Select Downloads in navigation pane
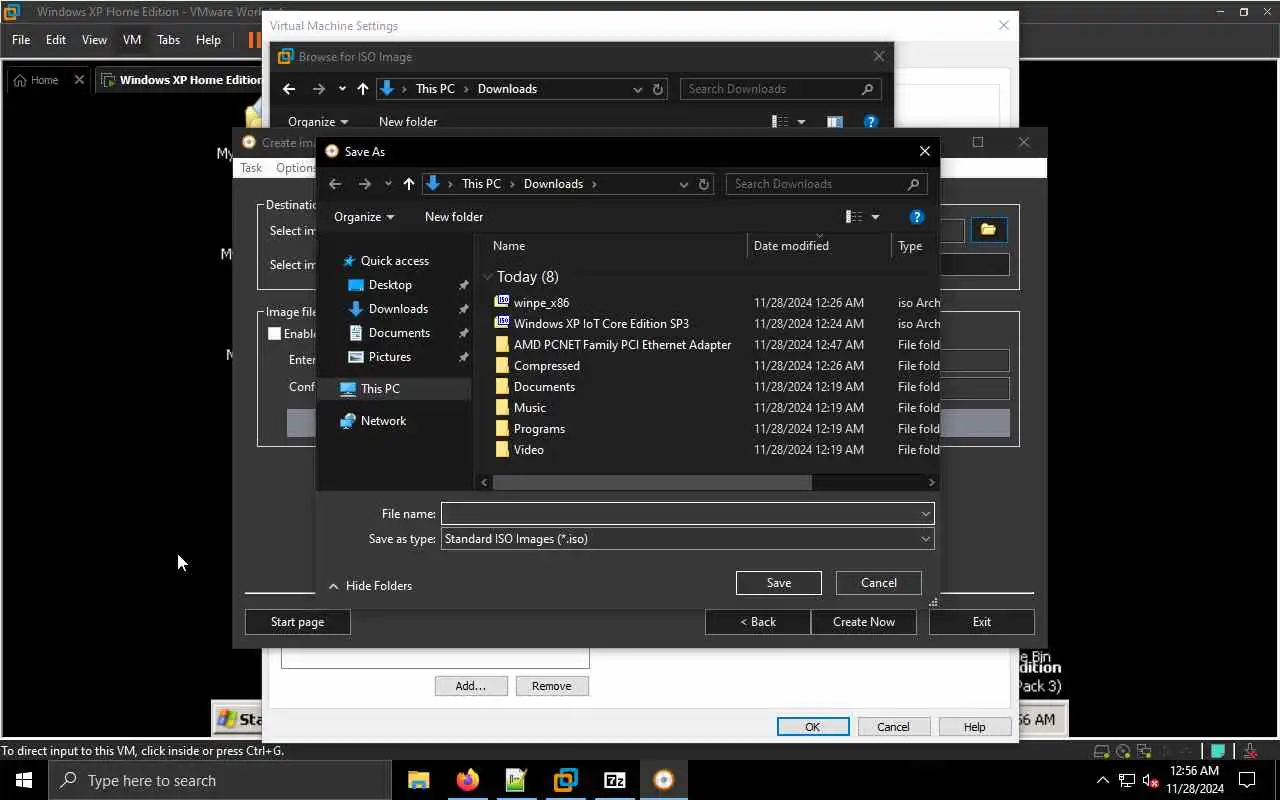Viewport: 1280px width, 800px height. [398, 309]
